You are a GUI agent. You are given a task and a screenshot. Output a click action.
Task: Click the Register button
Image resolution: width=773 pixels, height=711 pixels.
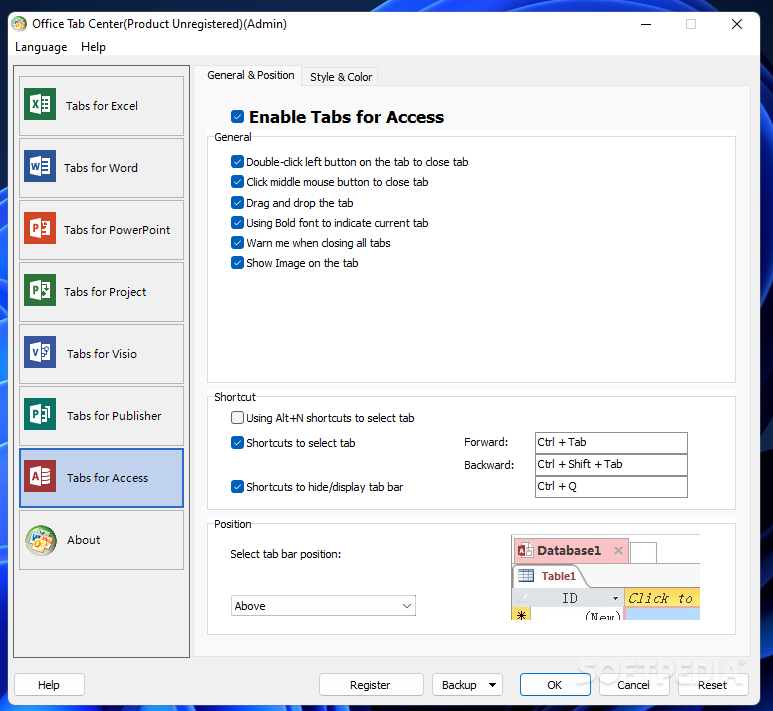point(371,685)
